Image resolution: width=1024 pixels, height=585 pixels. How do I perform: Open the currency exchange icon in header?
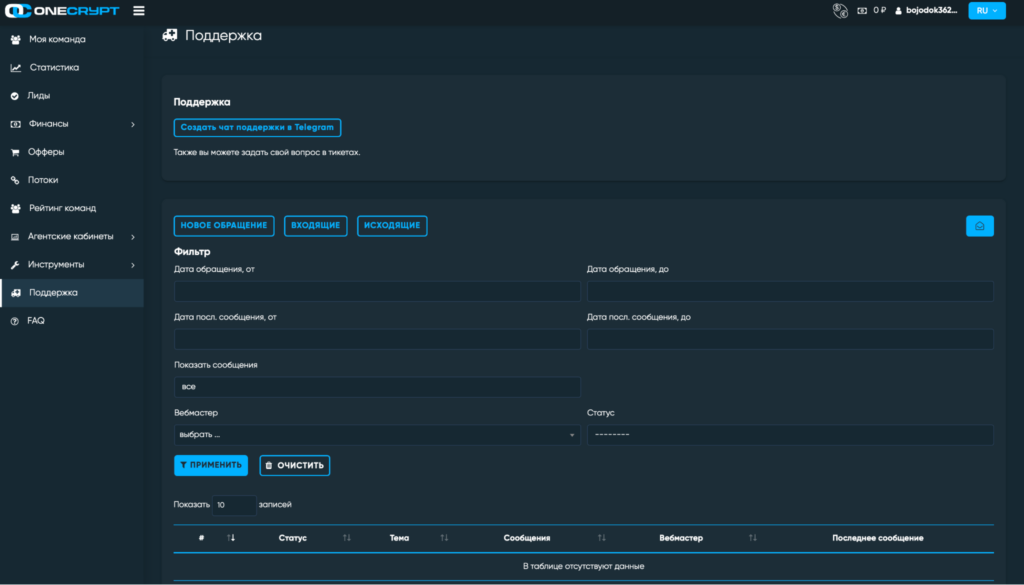pyautogui.click(x=840, y=10)
